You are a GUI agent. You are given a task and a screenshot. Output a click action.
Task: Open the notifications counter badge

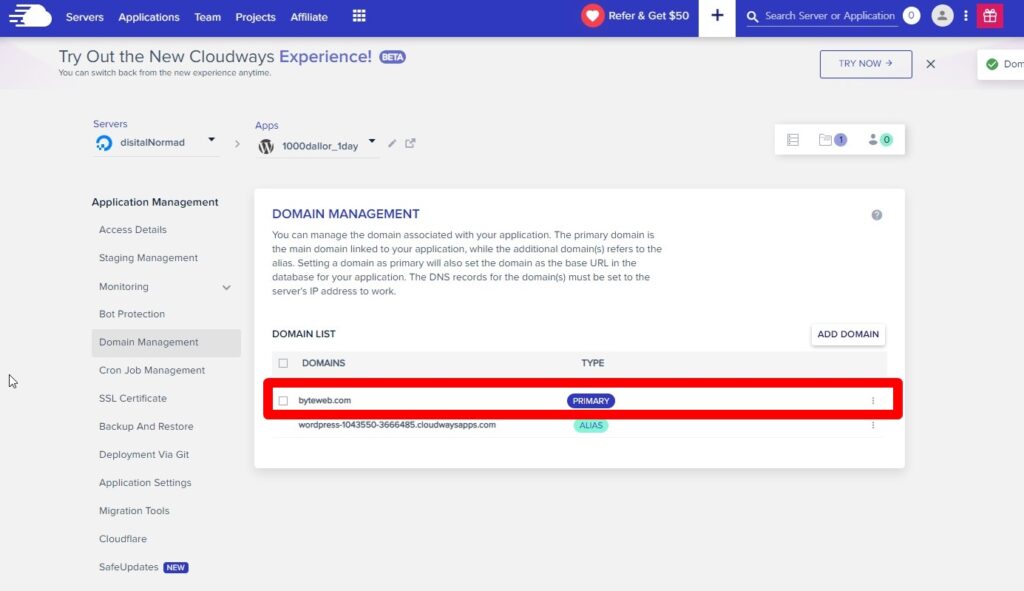(x=911, y=16)
